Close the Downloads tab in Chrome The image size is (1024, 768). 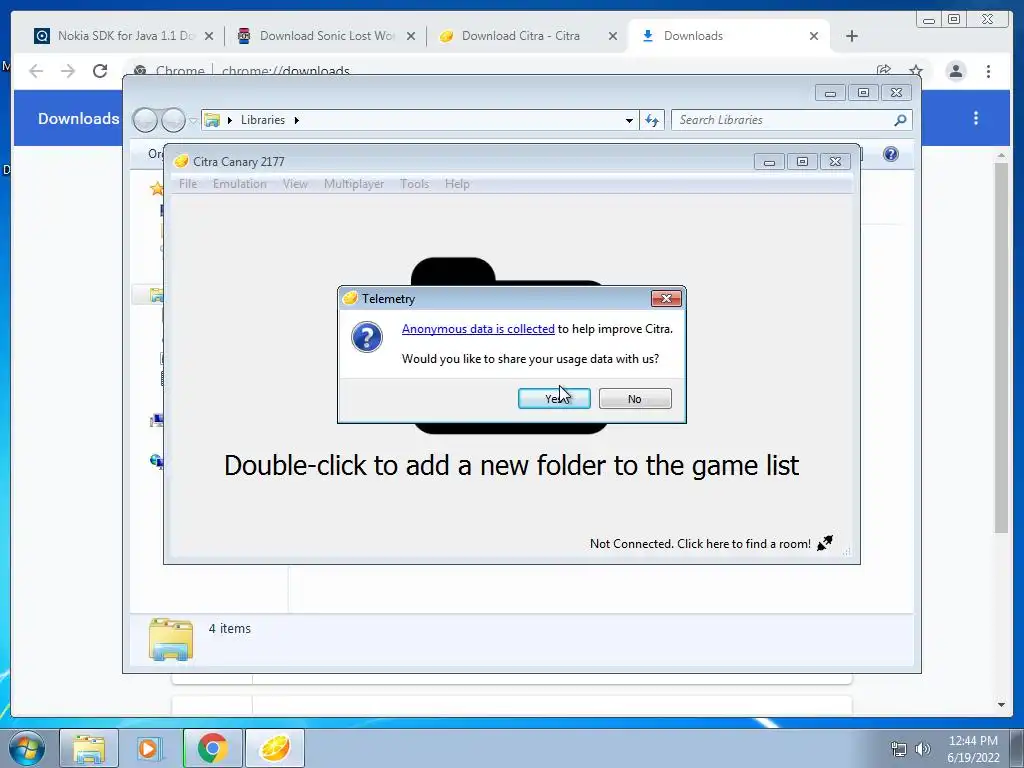814,36
